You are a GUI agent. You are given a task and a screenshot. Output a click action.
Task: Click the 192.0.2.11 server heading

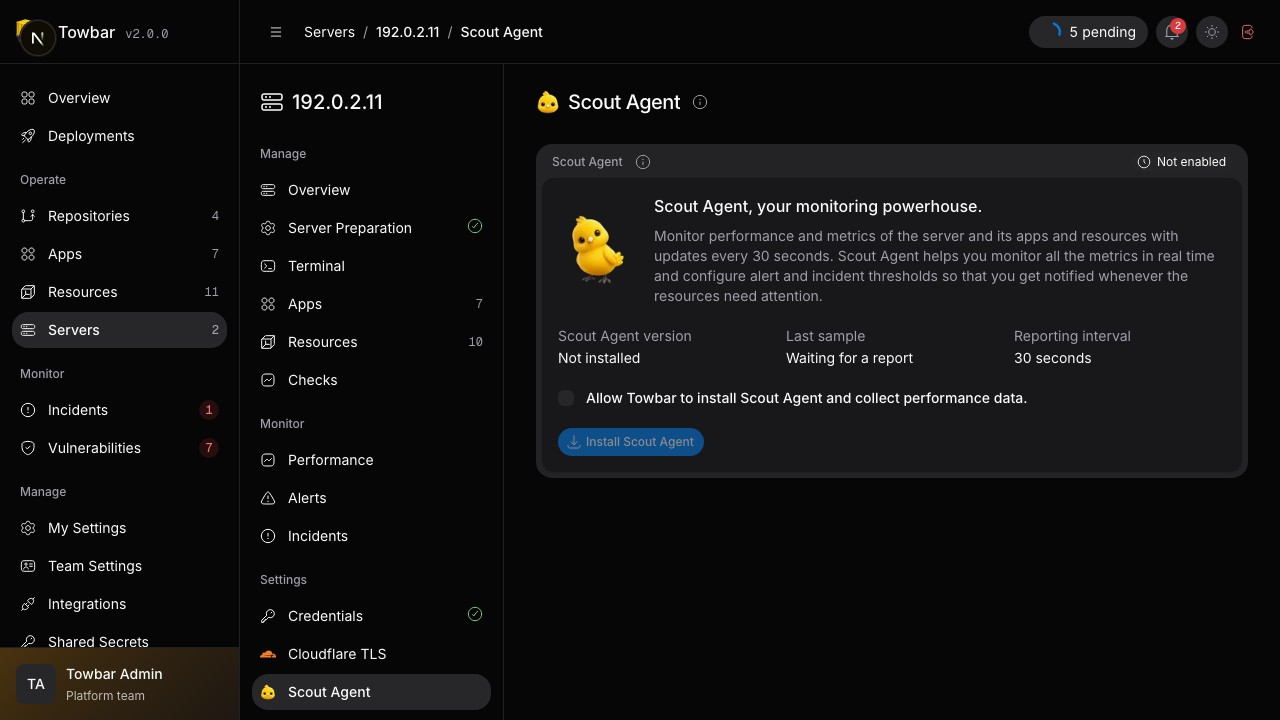[x=337, y=102]
